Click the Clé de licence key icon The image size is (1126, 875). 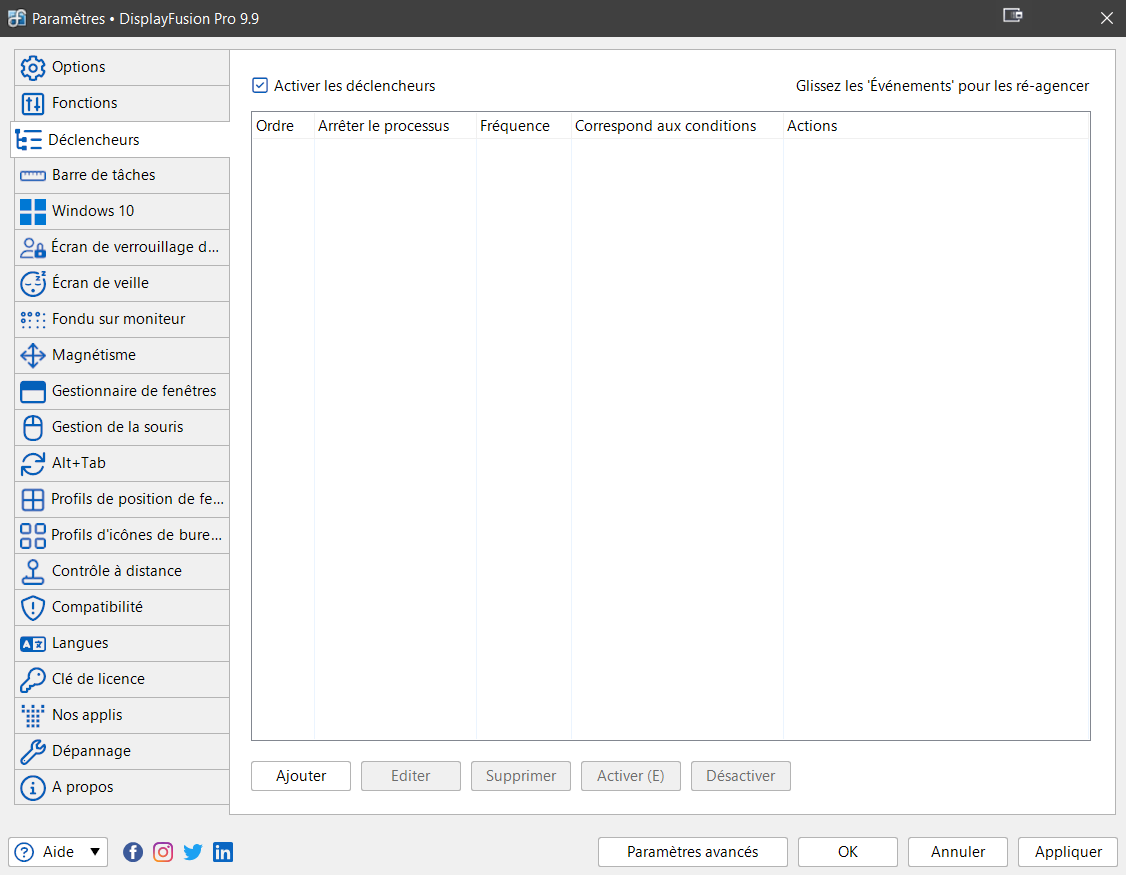point(32,680)
